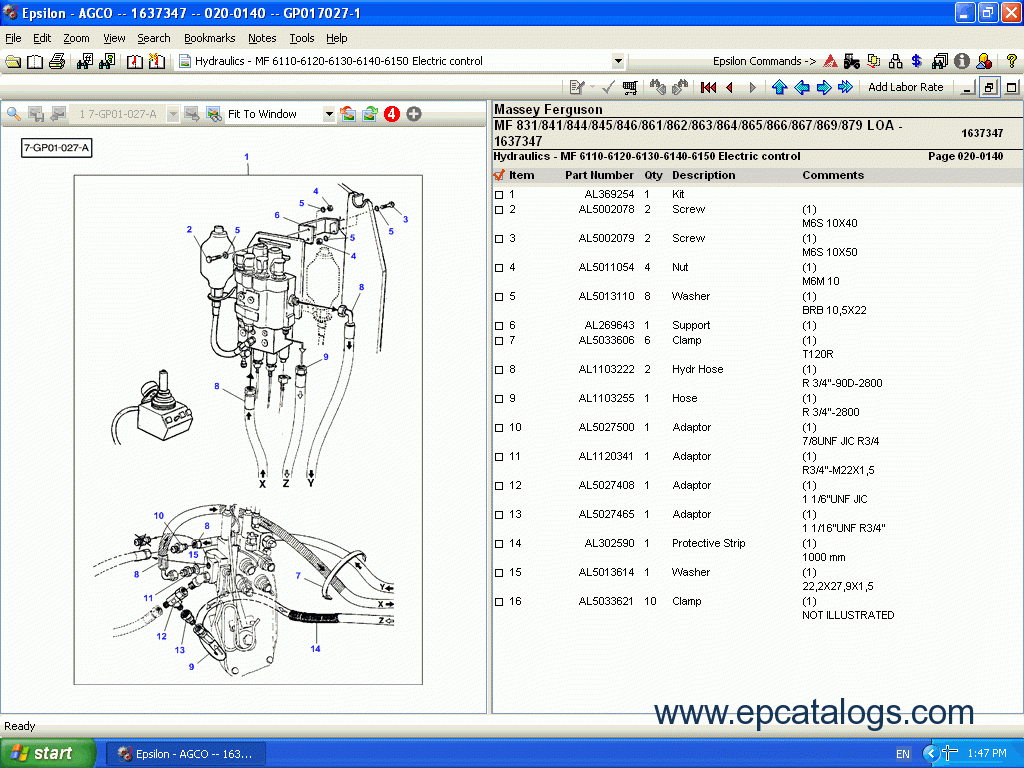1024x768 pixels.
Task: Open the Bookmarks menu
Action: pos(209,38)
